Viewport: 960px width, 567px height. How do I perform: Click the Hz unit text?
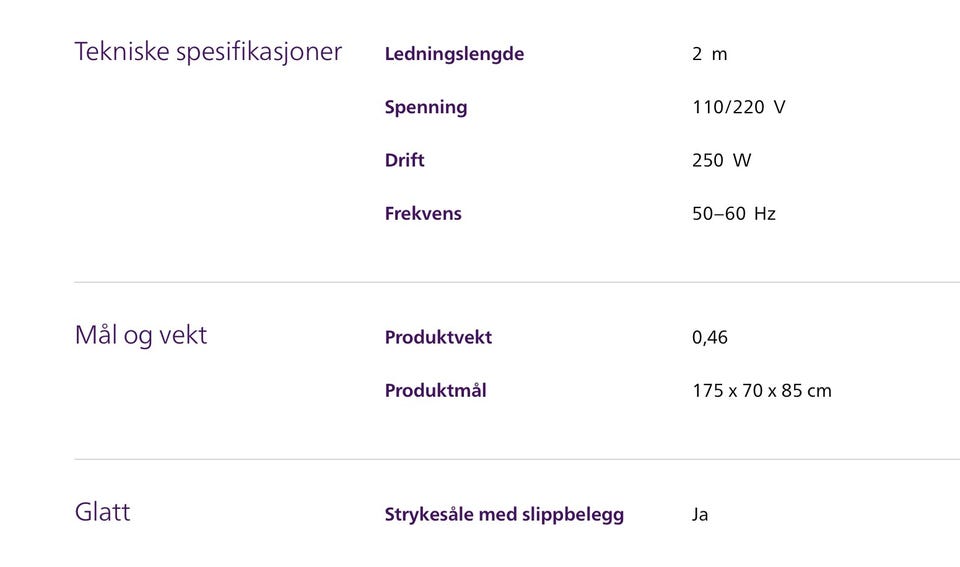(765, 213)
